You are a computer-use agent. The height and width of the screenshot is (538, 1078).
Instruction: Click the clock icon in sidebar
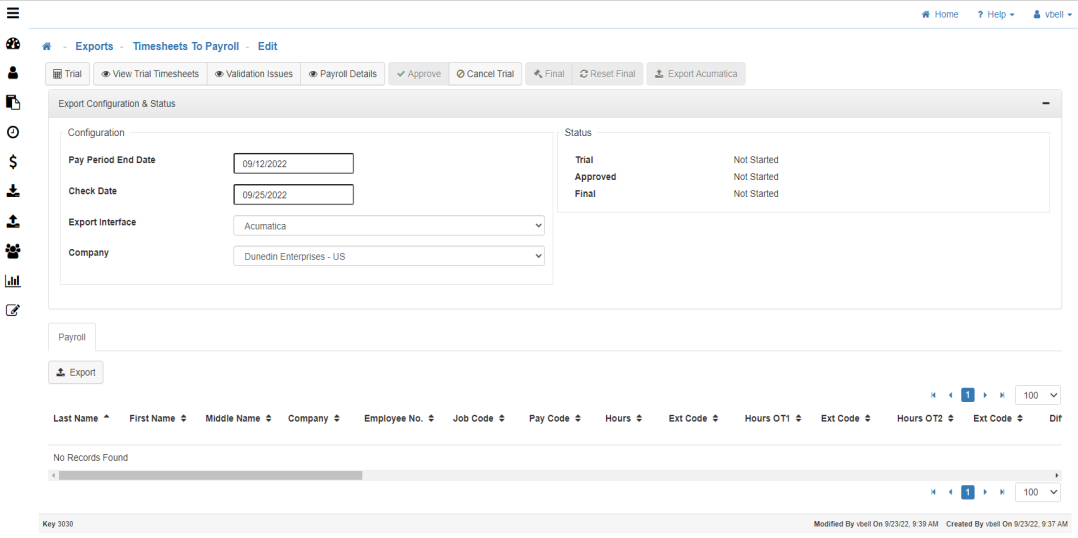tap(13, 132)
